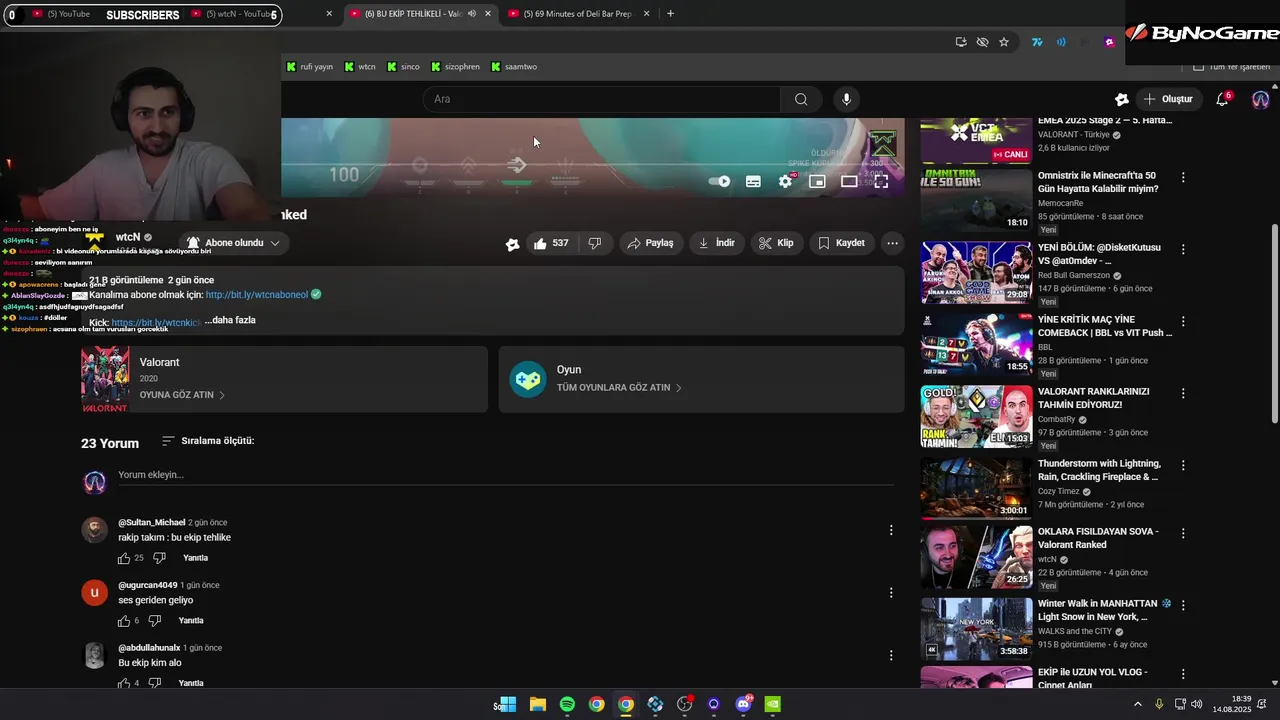Open menu for @ugurcan4049's comment
The width and height of the screenshot is (1280, 720).
coord(891,593)
